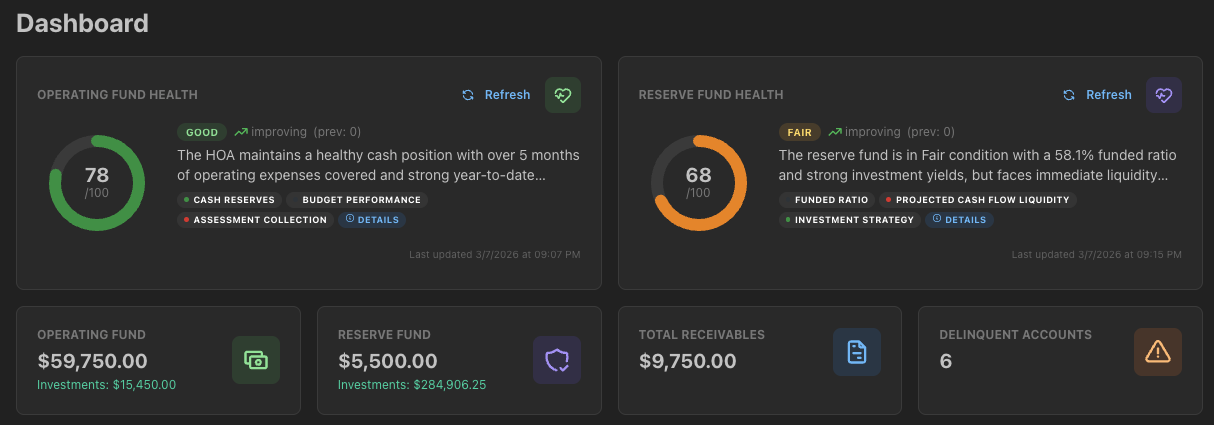1214x425 pixels.
Task: Select the Investment Strategy tag
Action: click(849, 220)
